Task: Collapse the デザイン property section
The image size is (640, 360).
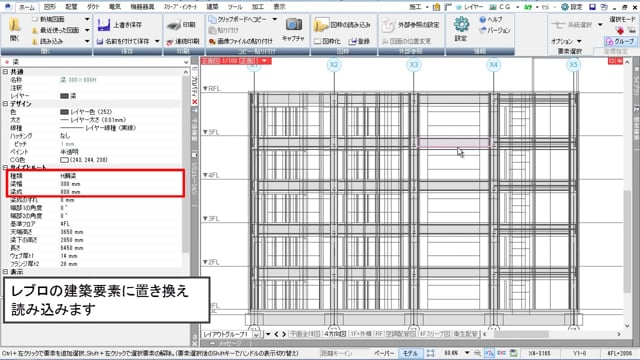Action: click(x=5, y=104)
